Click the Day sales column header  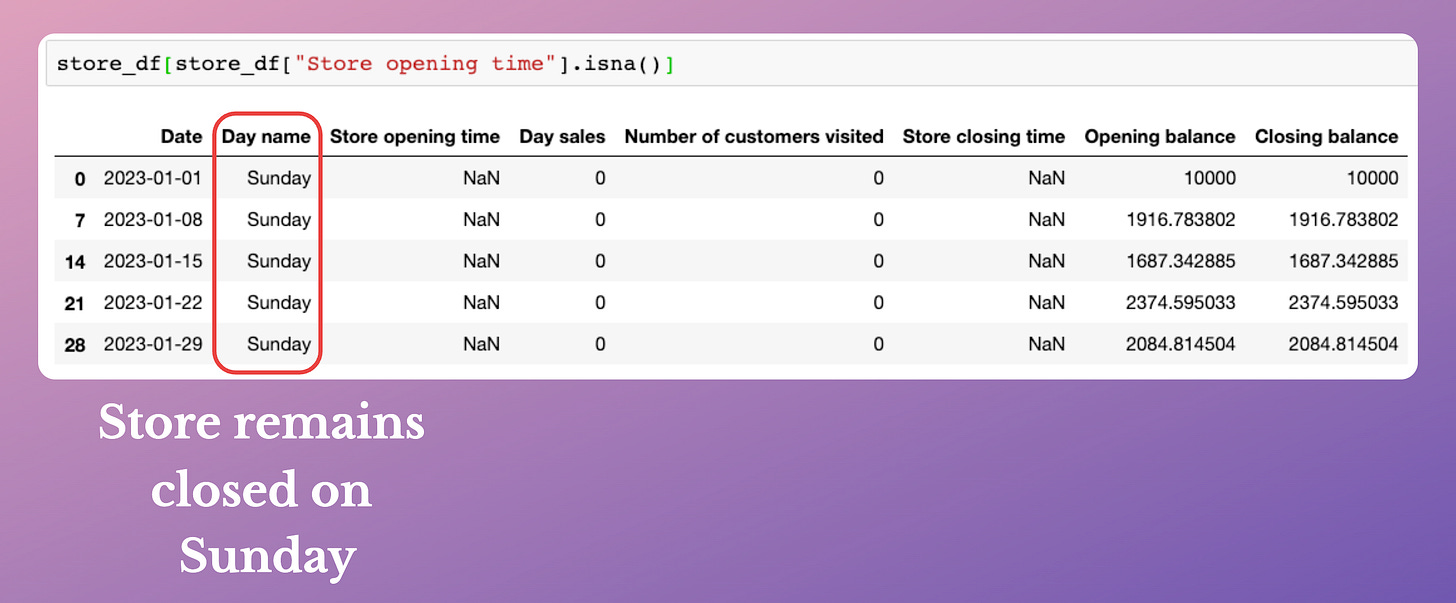click(x=562, y=136)
